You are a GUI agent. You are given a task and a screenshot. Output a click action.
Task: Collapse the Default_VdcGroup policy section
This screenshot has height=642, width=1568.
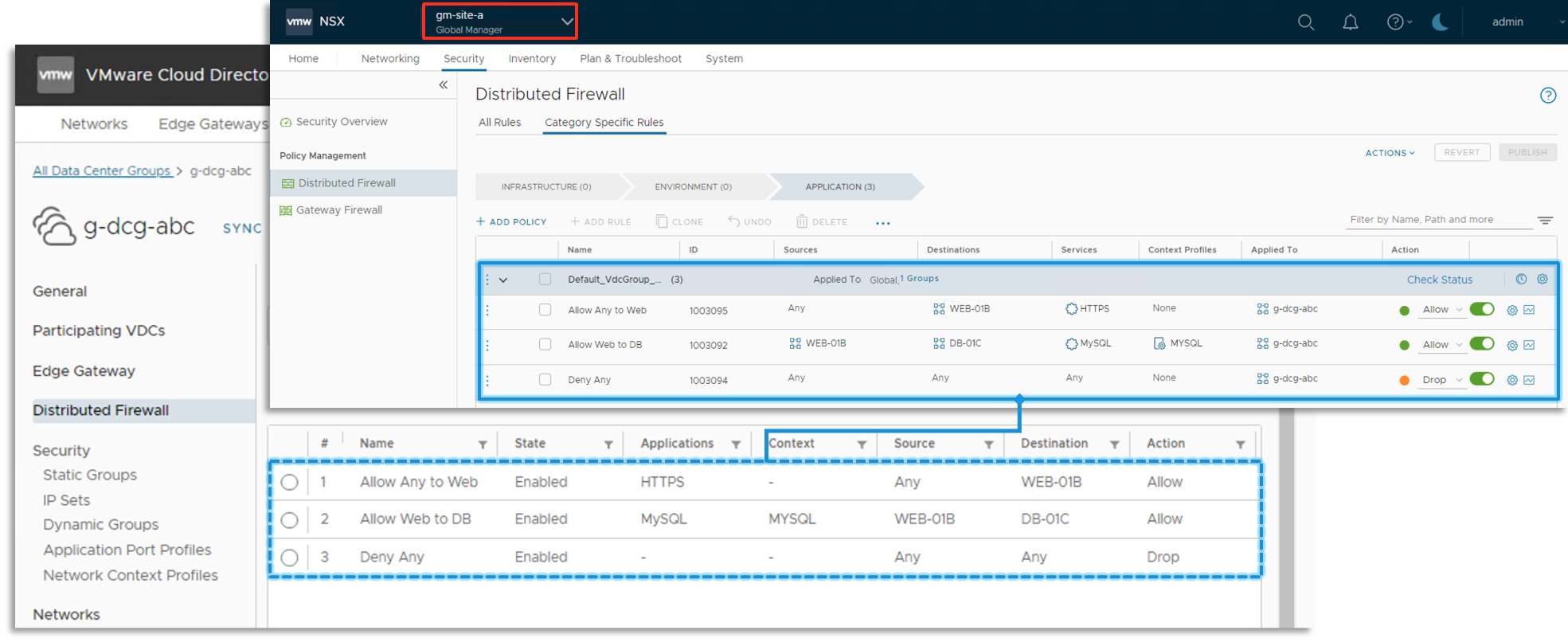coord(503,280)
